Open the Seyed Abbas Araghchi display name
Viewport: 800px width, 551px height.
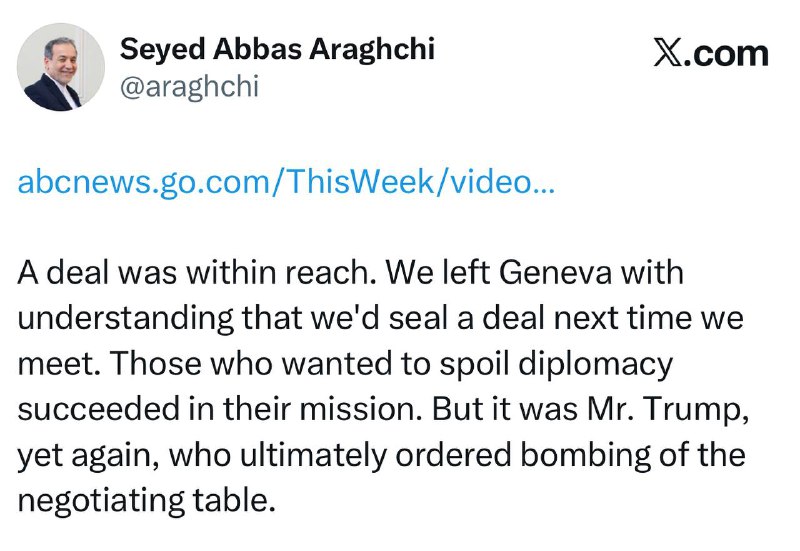[277, 48]
